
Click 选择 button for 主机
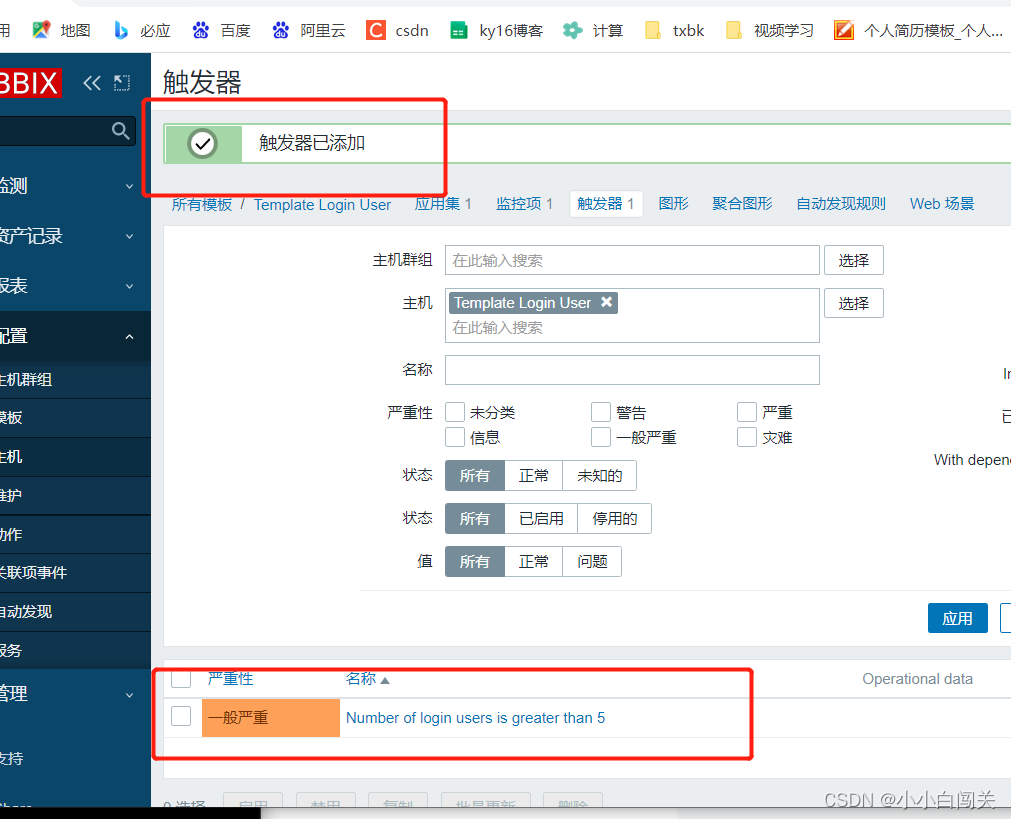[854, 303]
